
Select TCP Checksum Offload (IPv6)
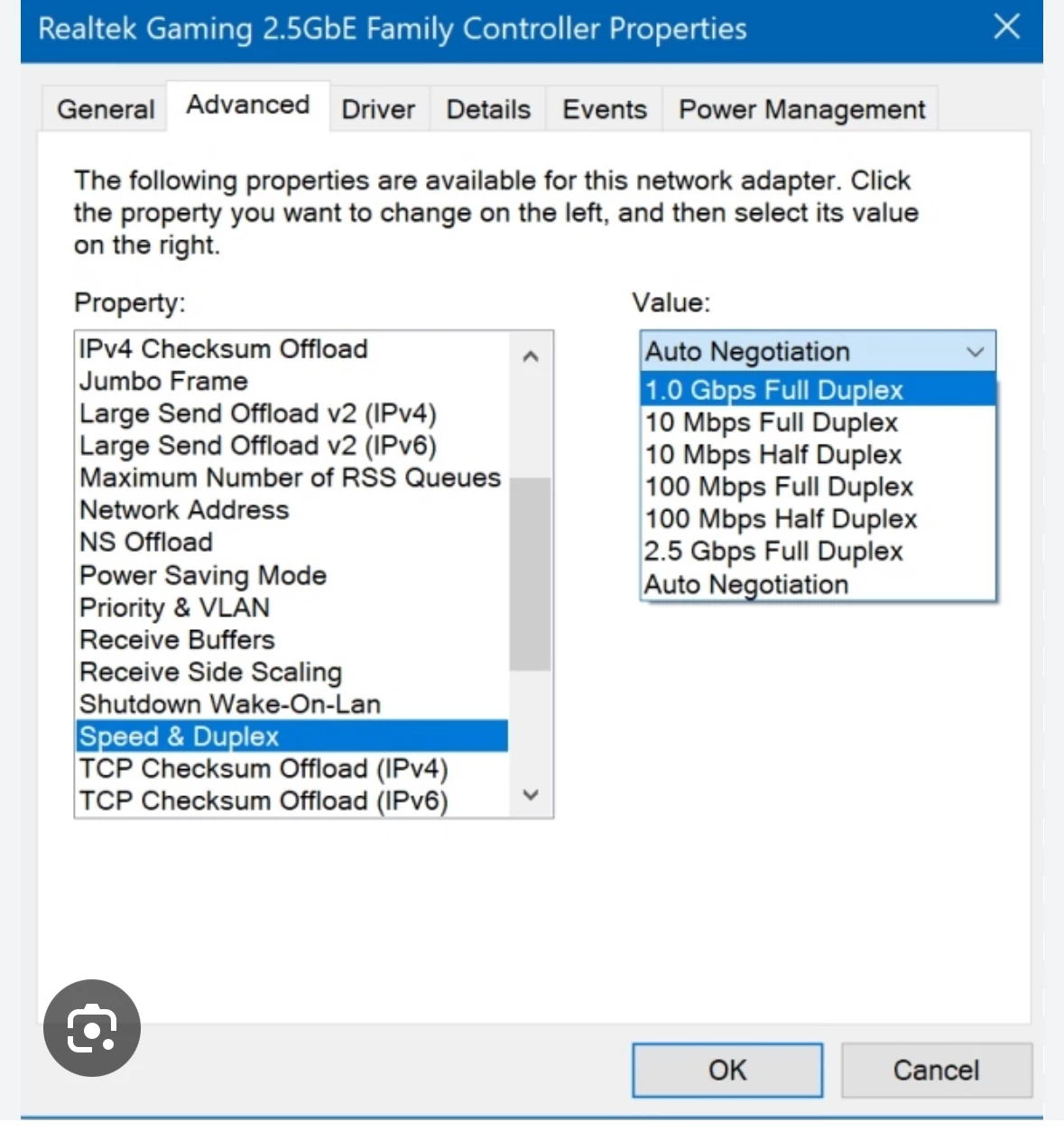click(292, 802)
